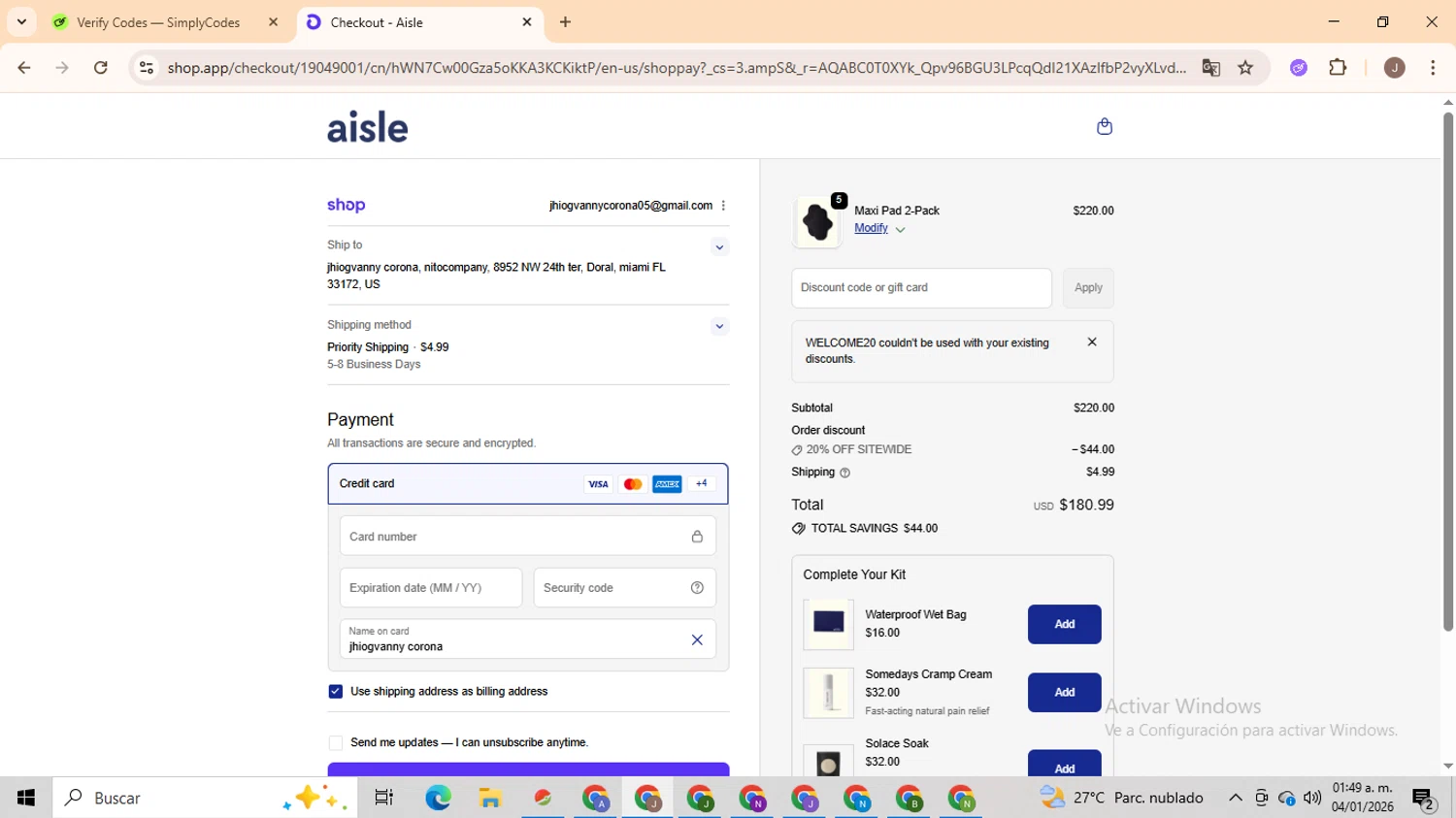Click the Shipping info help icon
The width and height of the screenshot is (1456, 818).
844,473
